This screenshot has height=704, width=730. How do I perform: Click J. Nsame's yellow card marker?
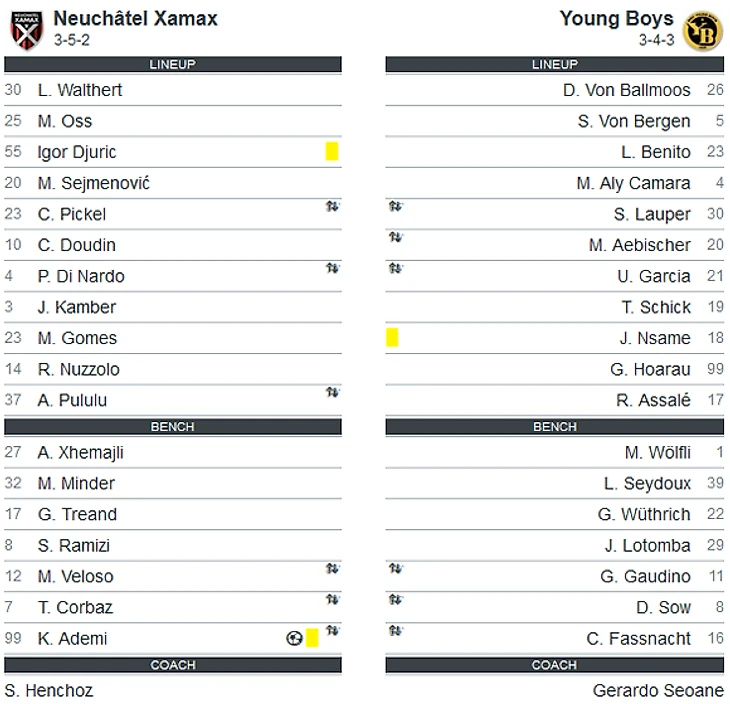392,338
